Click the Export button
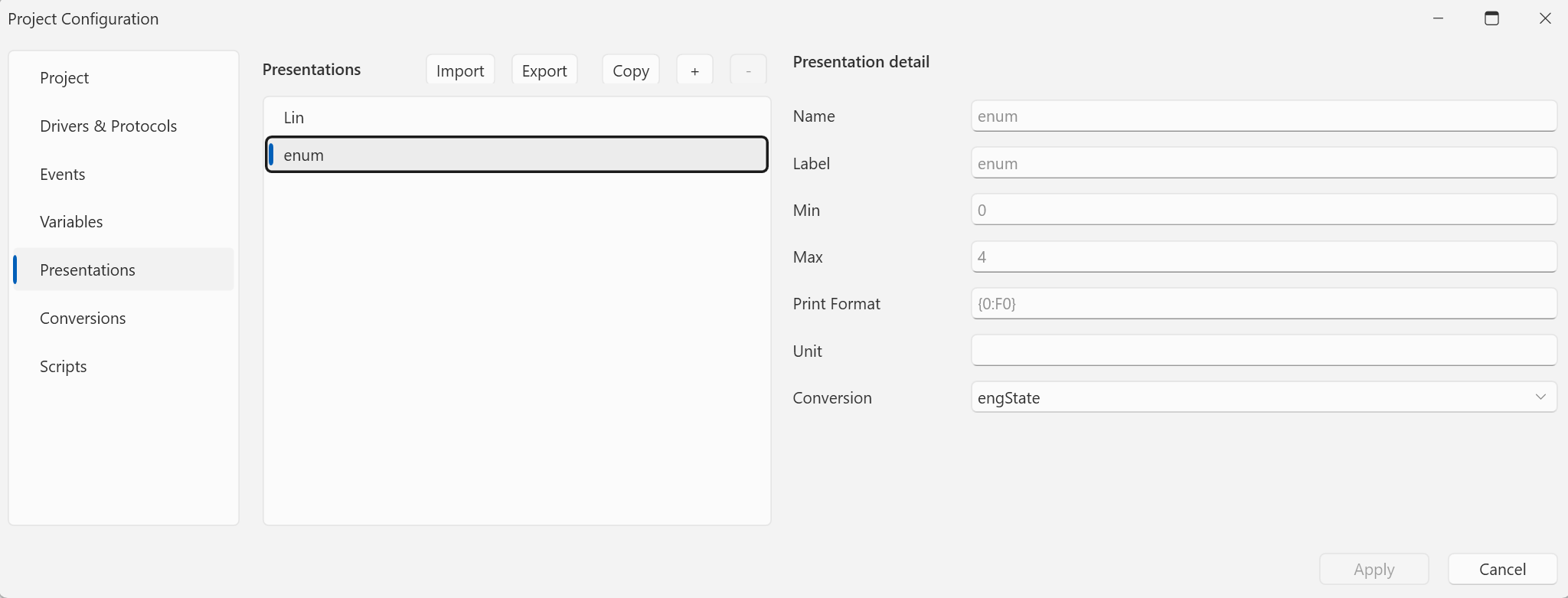 544,70
